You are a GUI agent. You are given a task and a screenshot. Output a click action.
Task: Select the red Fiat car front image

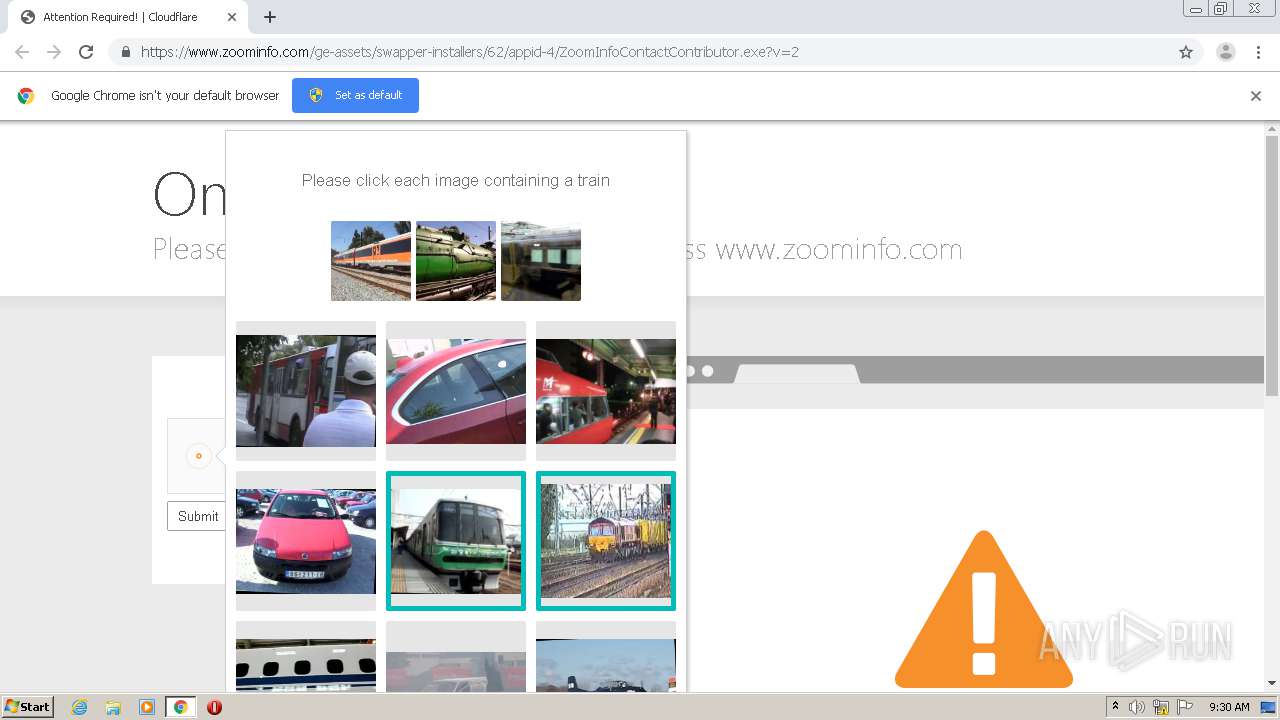click(x=306, y=541)
